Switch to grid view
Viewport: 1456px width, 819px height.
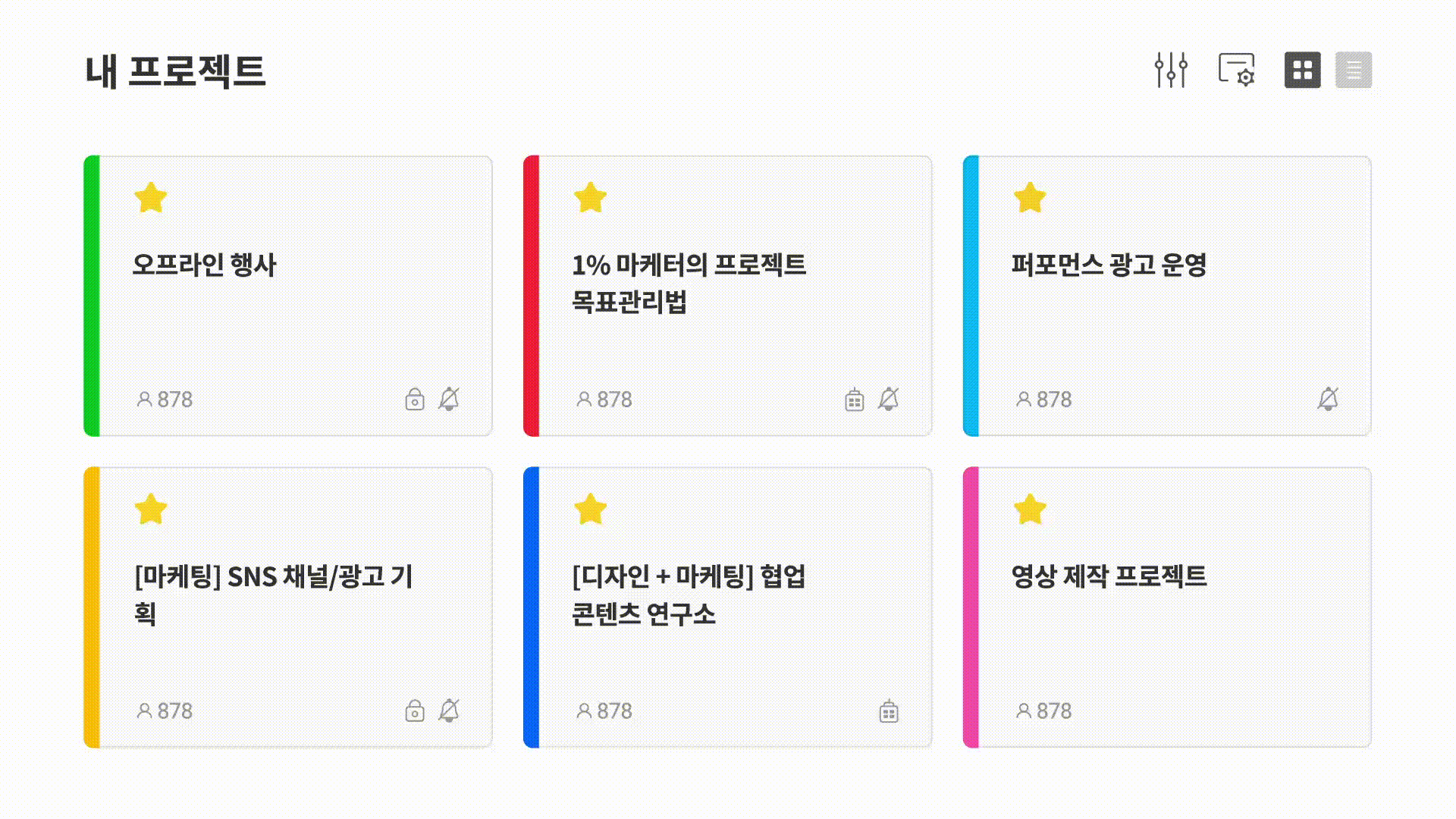click(x=1302, y=70)
